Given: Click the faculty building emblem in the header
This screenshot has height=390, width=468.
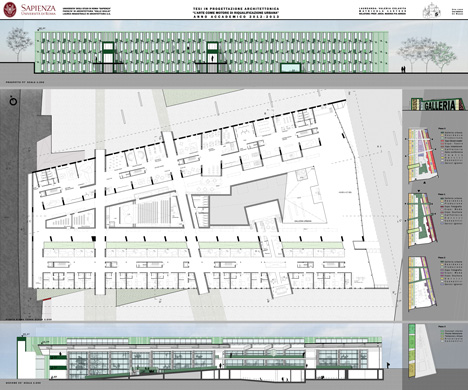Looking at the screenshot, I should [x=432, y=10].
